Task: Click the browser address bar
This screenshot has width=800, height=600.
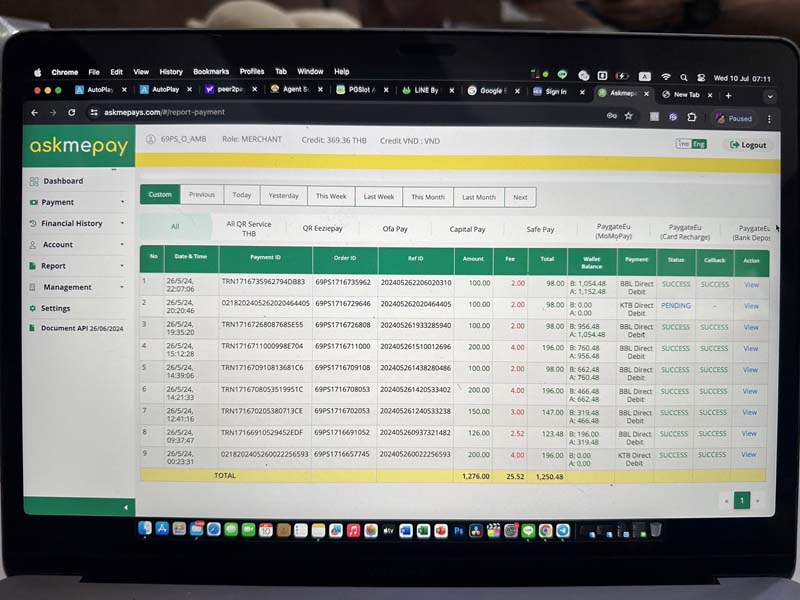Action: point(300,113)
